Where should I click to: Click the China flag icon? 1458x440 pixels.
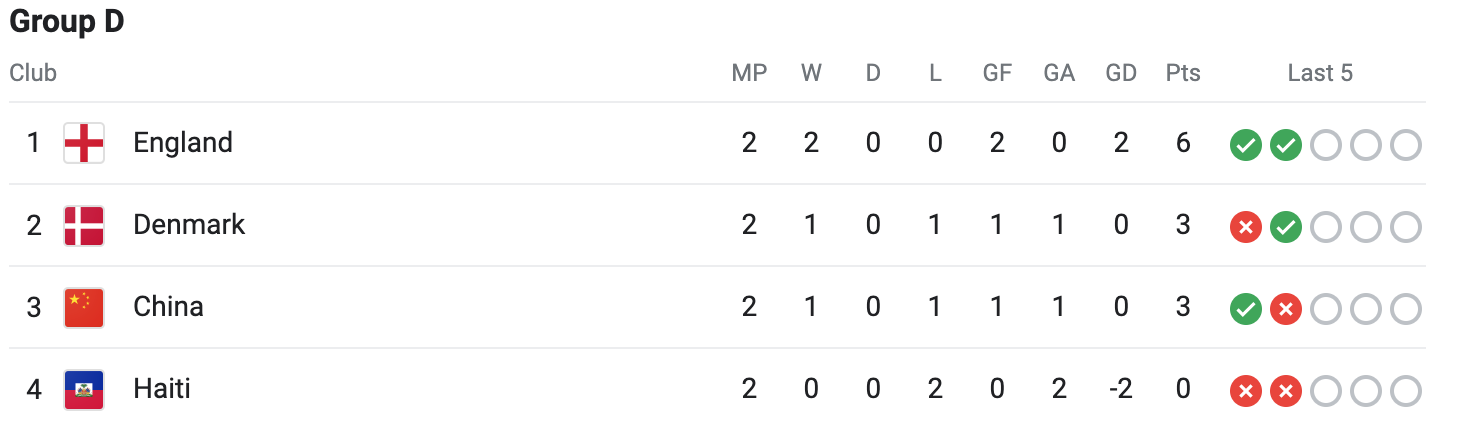coord(84,307)
